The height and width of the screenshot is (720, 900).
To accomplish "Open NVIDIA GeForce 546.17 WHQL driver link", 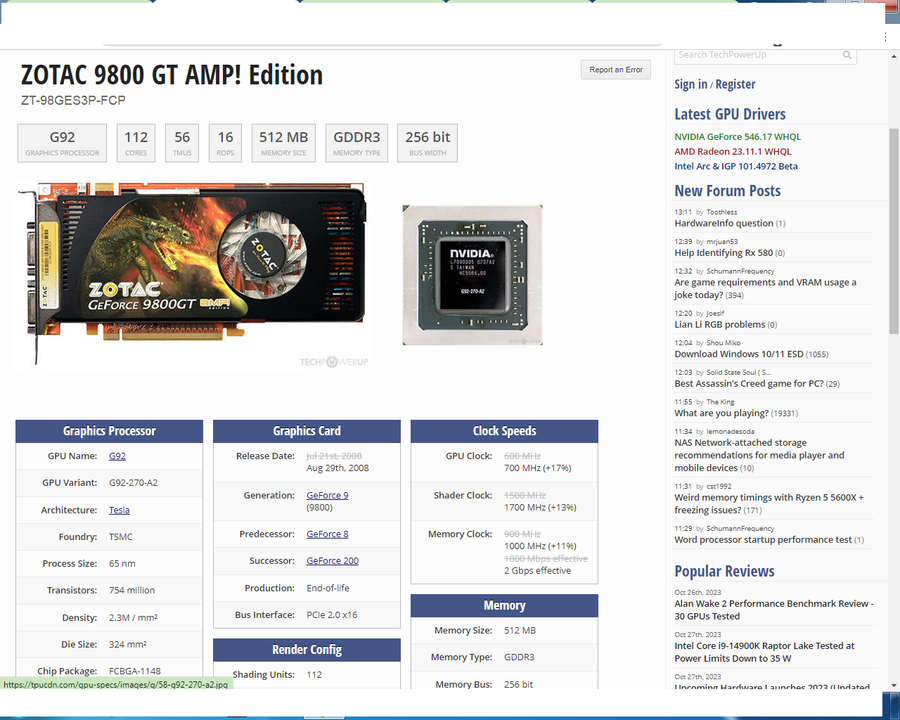I will click(x=738, y=137).
